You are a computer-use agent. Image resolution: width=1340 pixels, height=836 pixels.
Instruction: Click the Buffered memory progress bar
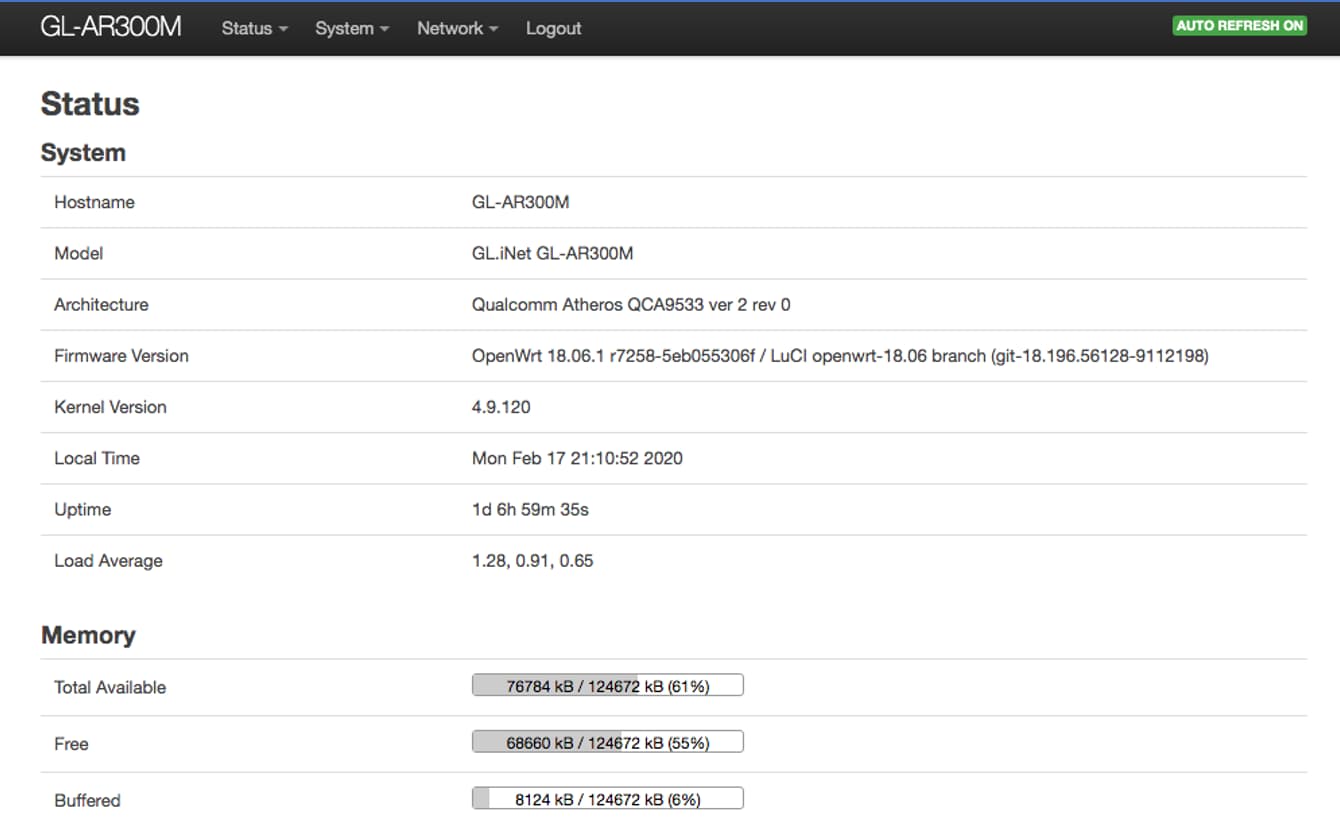click(608, 799)
